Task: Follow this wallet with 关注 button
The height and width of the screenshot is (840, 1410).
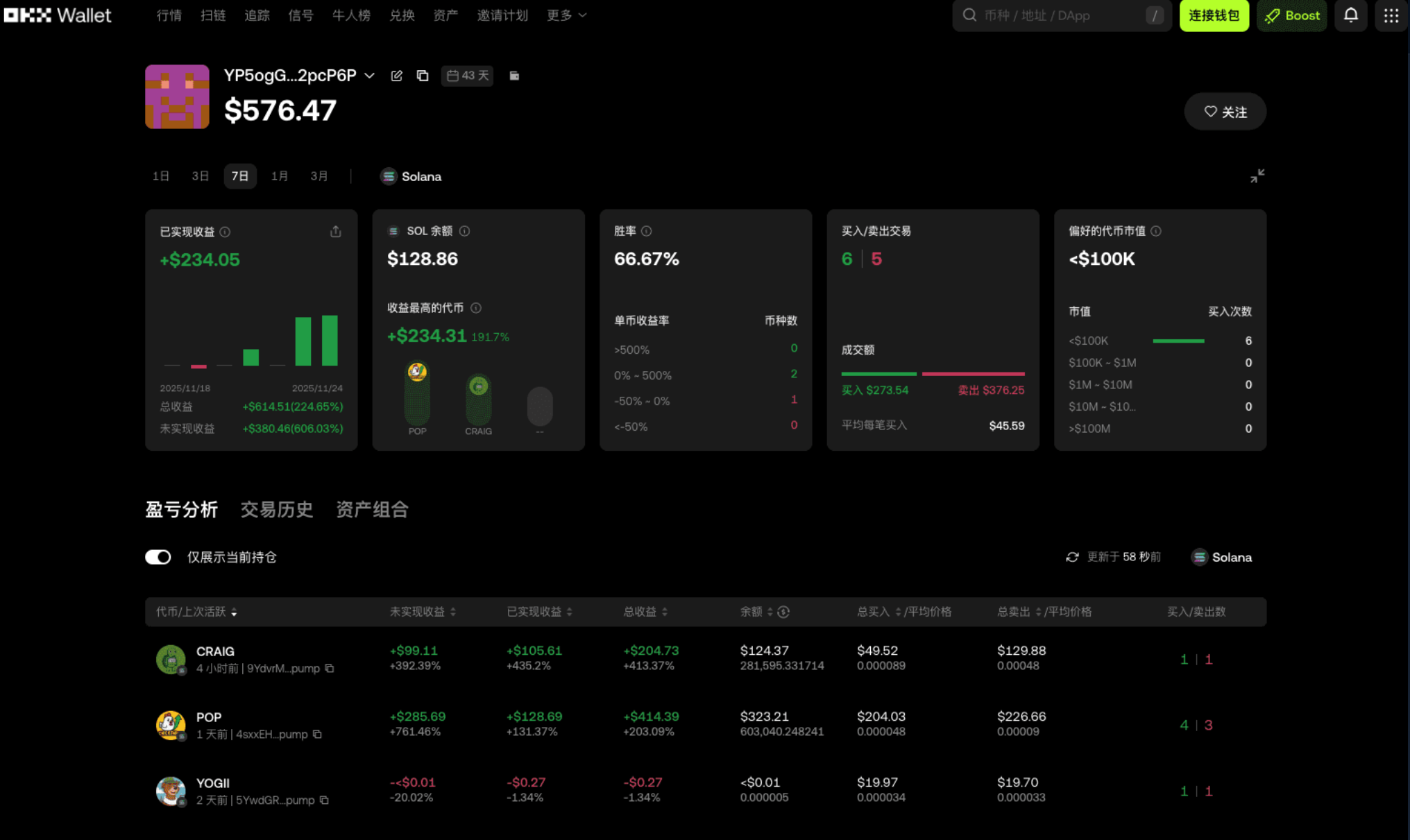Action: point(1225,112)
